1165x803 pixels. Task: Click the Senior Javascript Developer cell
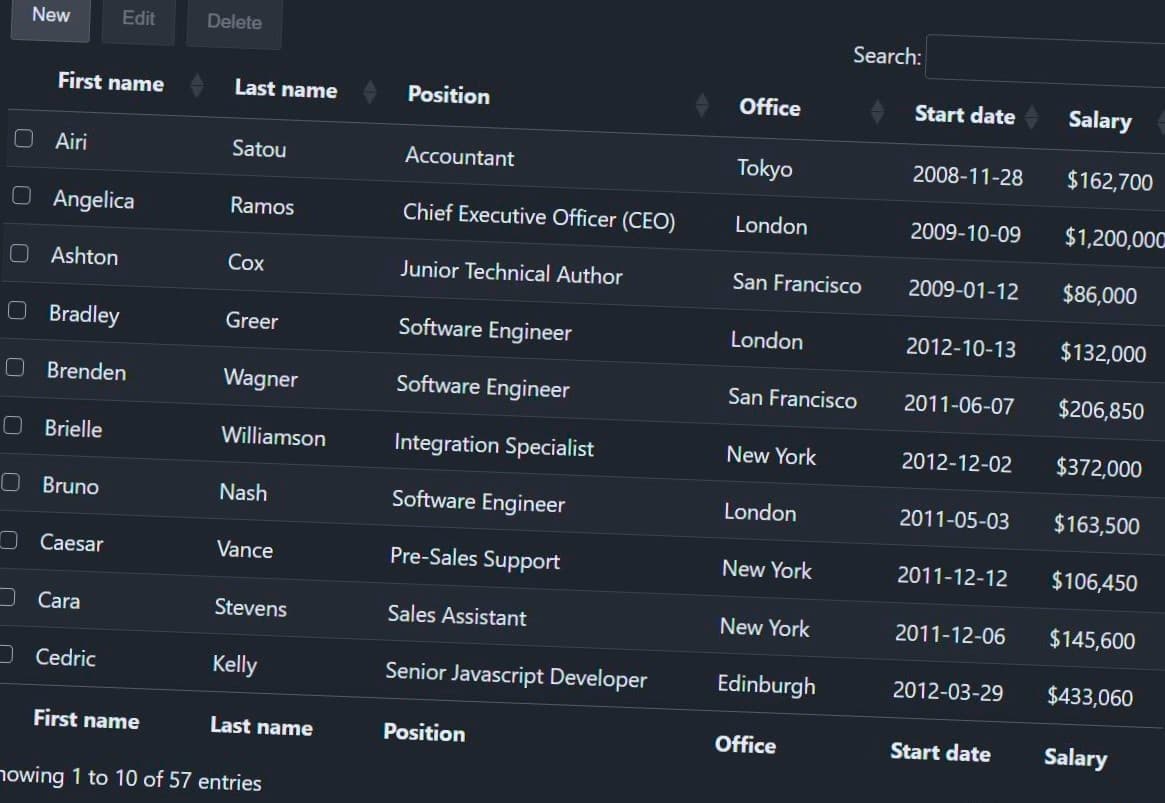coord(516,675)
